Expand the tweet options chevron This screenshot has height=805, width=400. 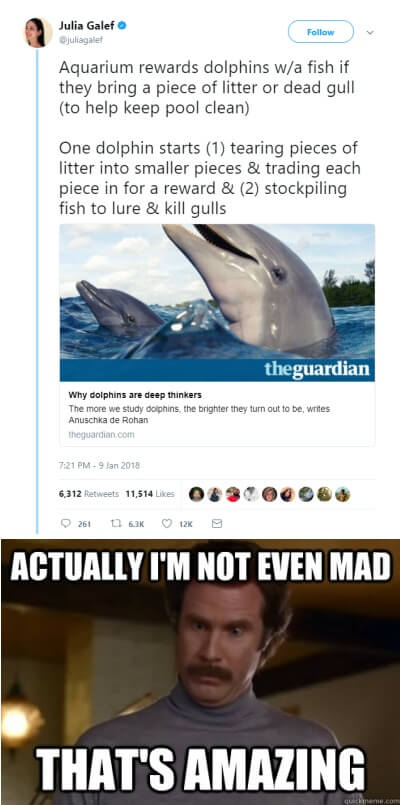tap(370, 32)
